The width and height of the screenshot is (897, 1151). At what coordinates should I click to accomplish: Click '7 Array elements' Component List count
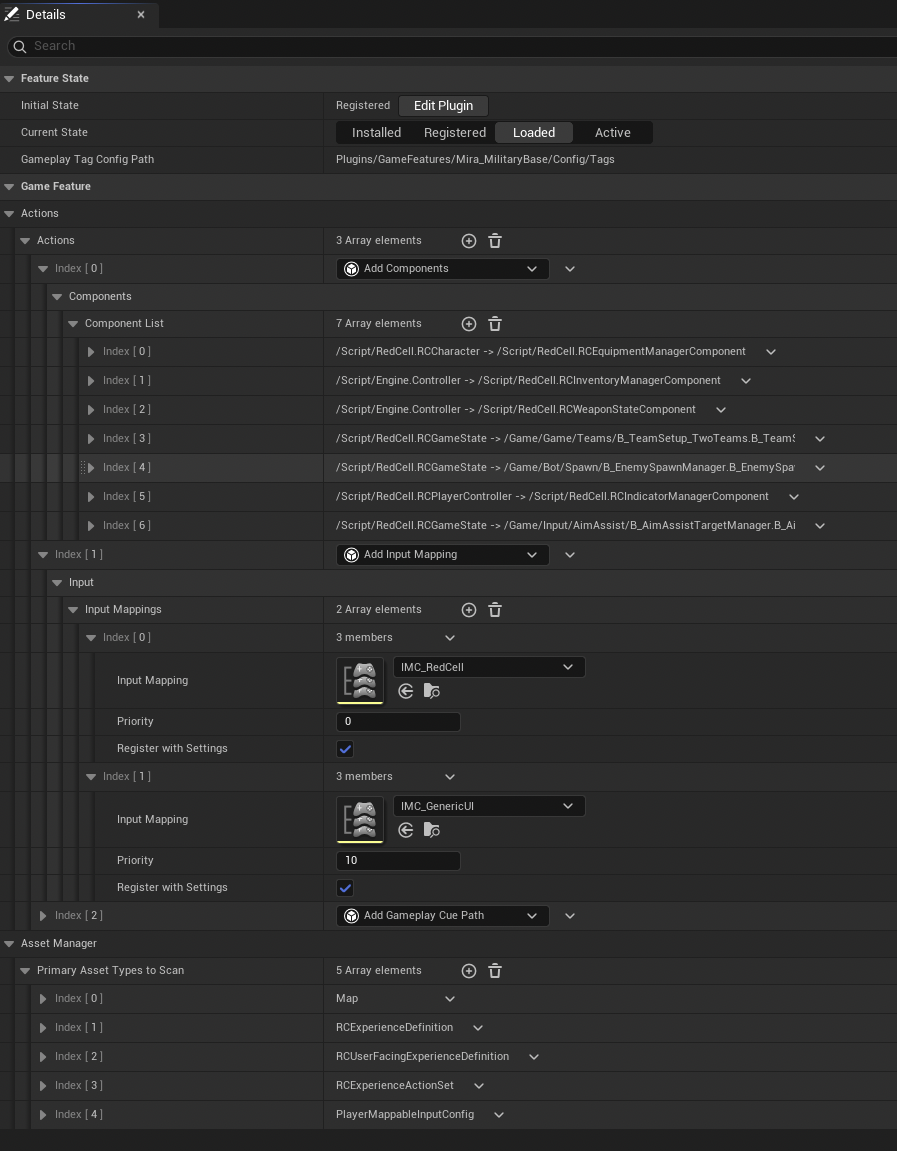point(379,324)
